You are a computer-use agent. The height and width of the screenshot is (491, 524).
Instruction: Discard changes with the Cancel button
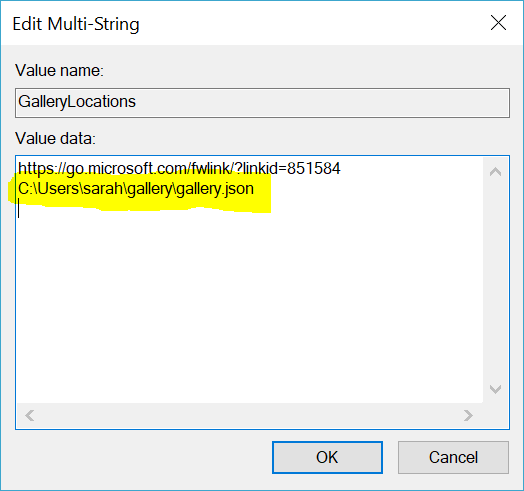point(453,457)
